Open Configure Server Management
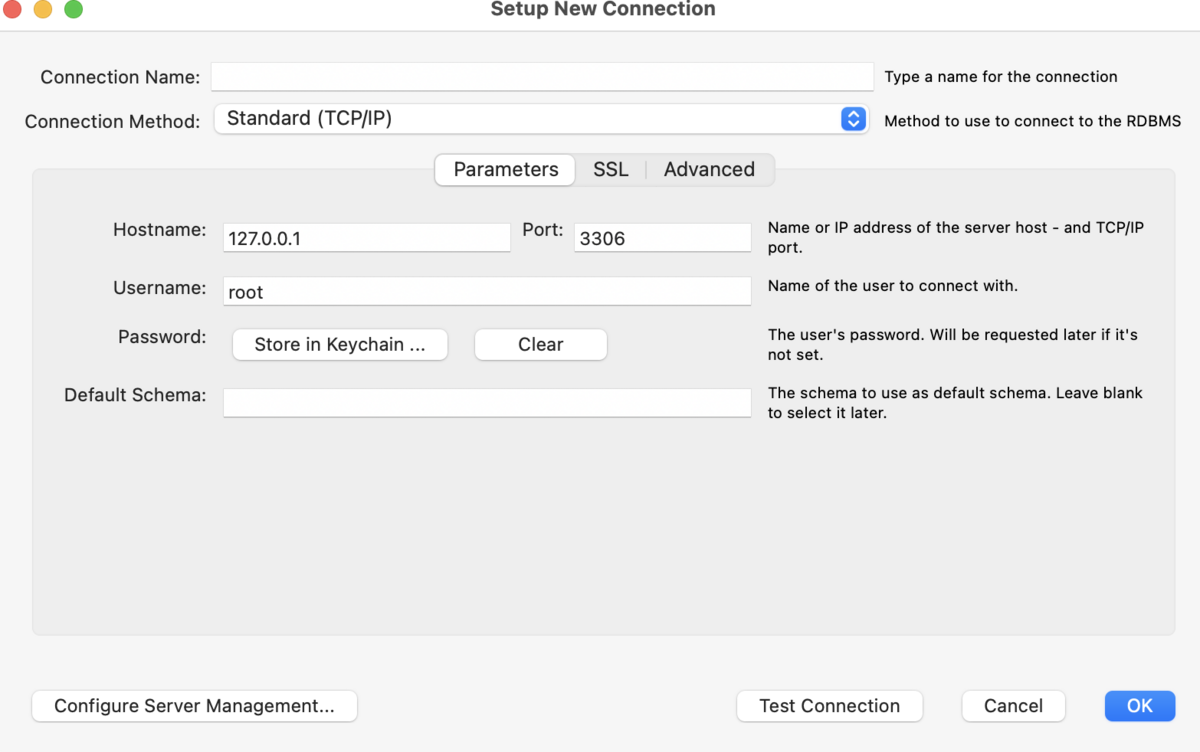 coord(194,706)
